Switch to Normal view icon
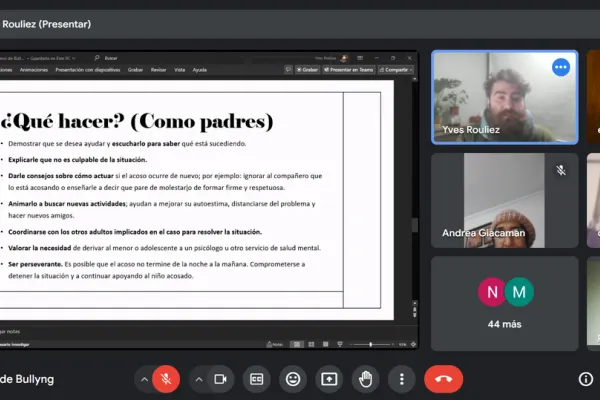 [x=297, y=344]
